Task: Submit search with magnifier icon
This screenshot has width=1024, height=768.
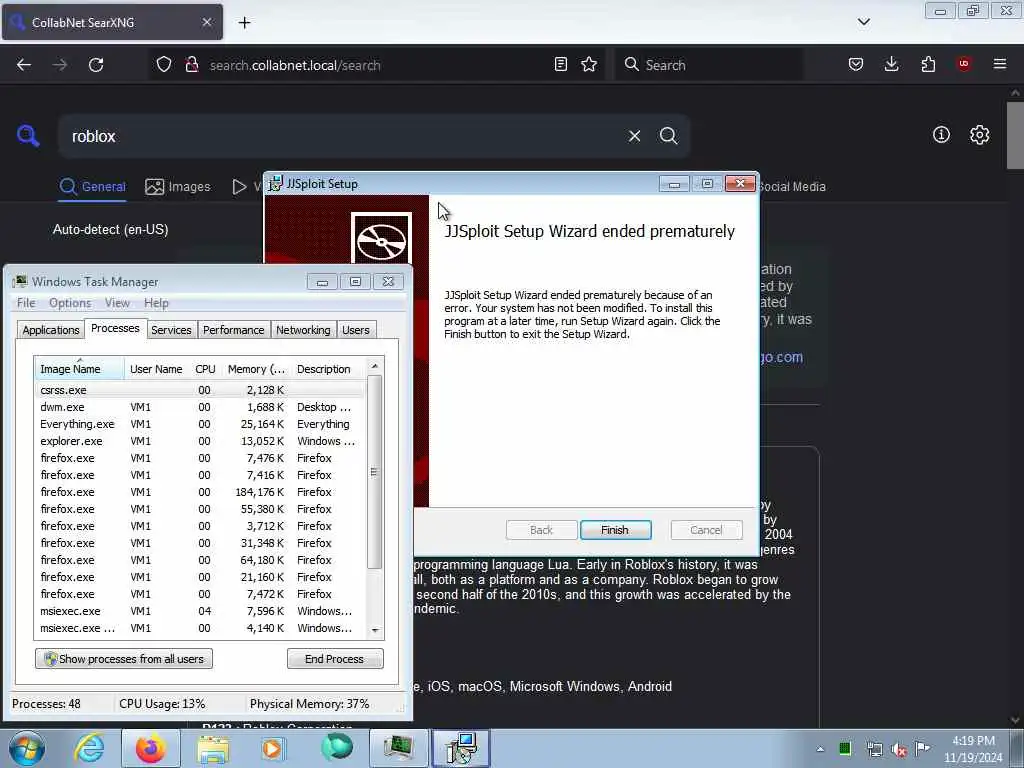Action: pyautogui.click(x=669, y=136)
